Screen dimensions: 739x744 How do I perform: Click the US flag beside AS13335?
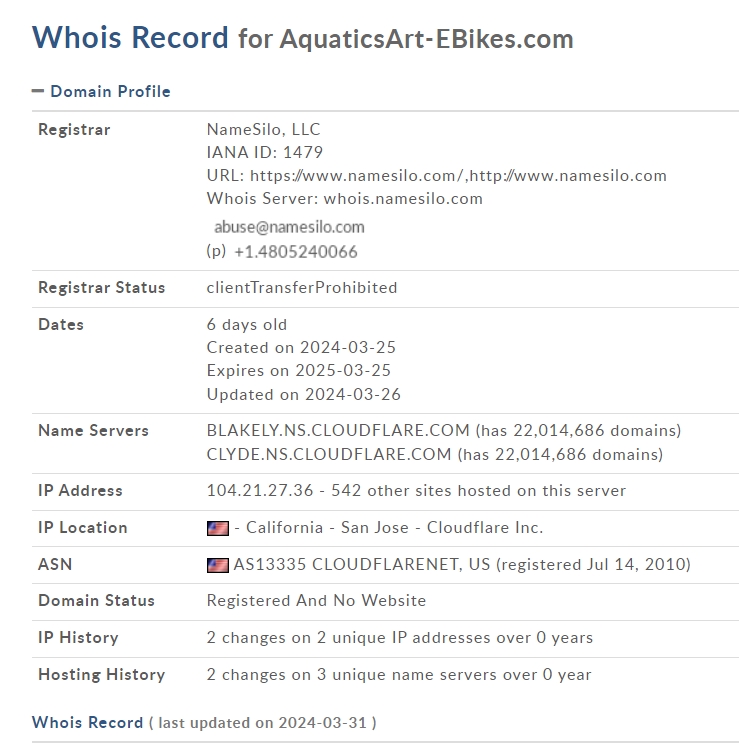click(x=218, y=565)
